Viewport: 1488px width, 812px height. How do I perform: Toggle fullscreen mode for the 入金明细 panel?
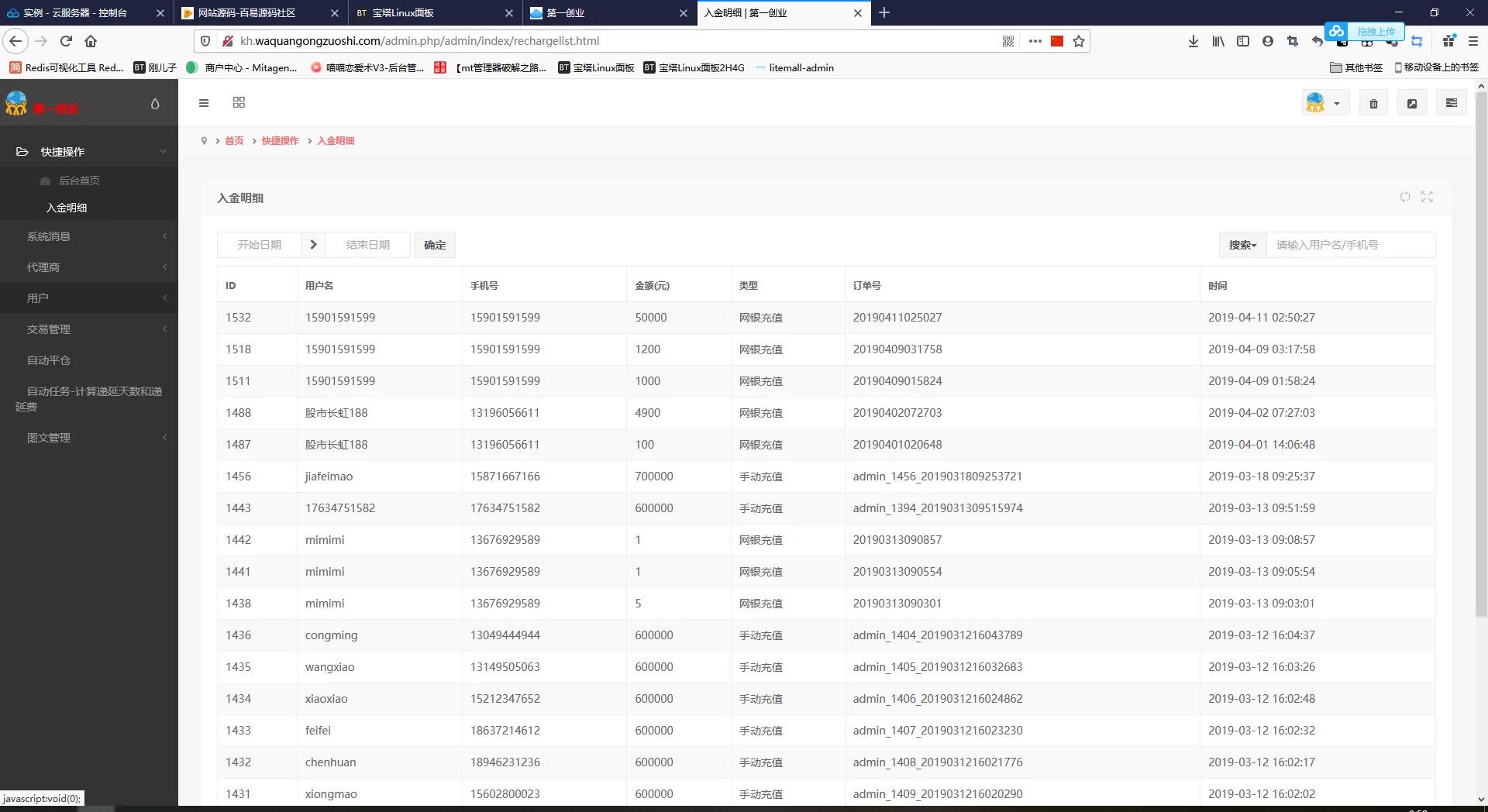(x=1428, y=198)
